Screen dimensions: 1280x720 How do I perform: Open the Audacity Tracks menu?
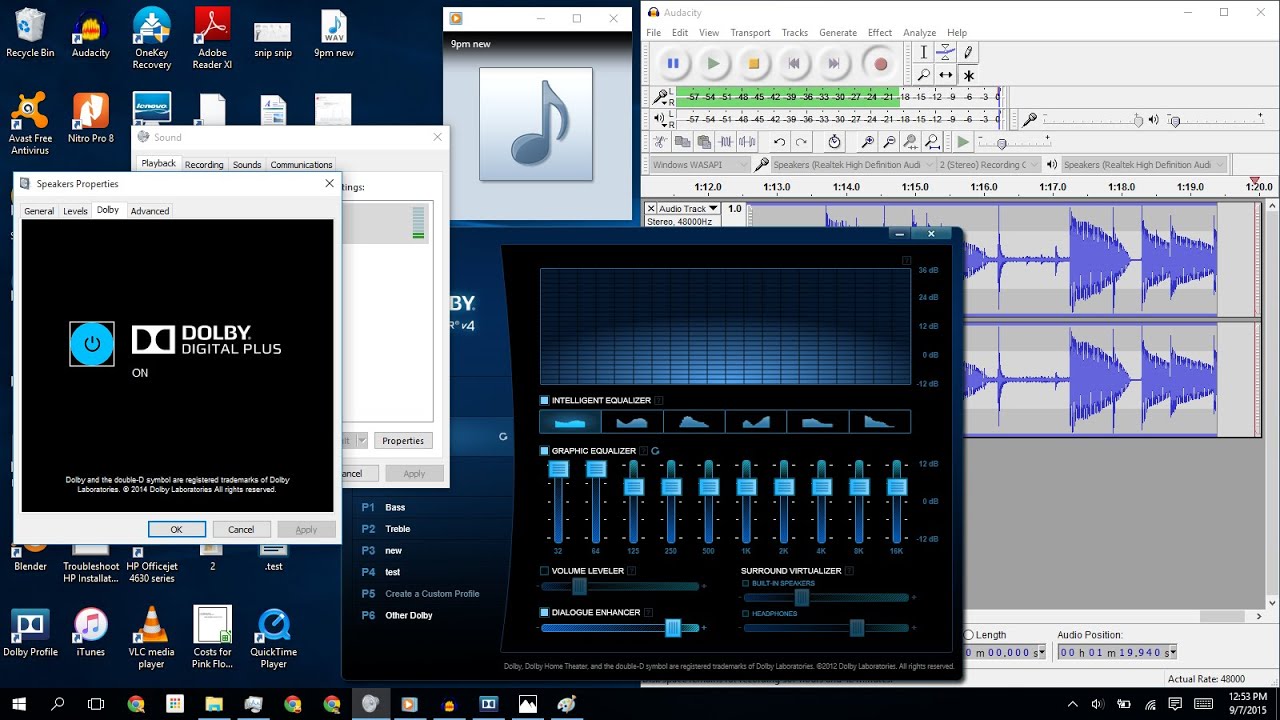795,33
